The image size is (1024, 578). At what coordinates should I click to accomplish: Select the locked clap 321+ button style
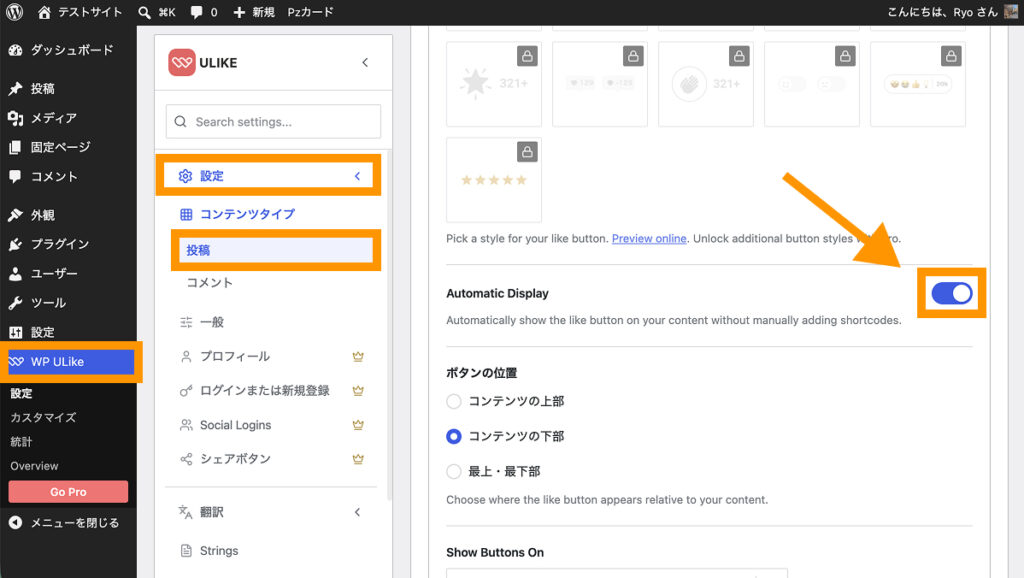[x=705, y=84]
